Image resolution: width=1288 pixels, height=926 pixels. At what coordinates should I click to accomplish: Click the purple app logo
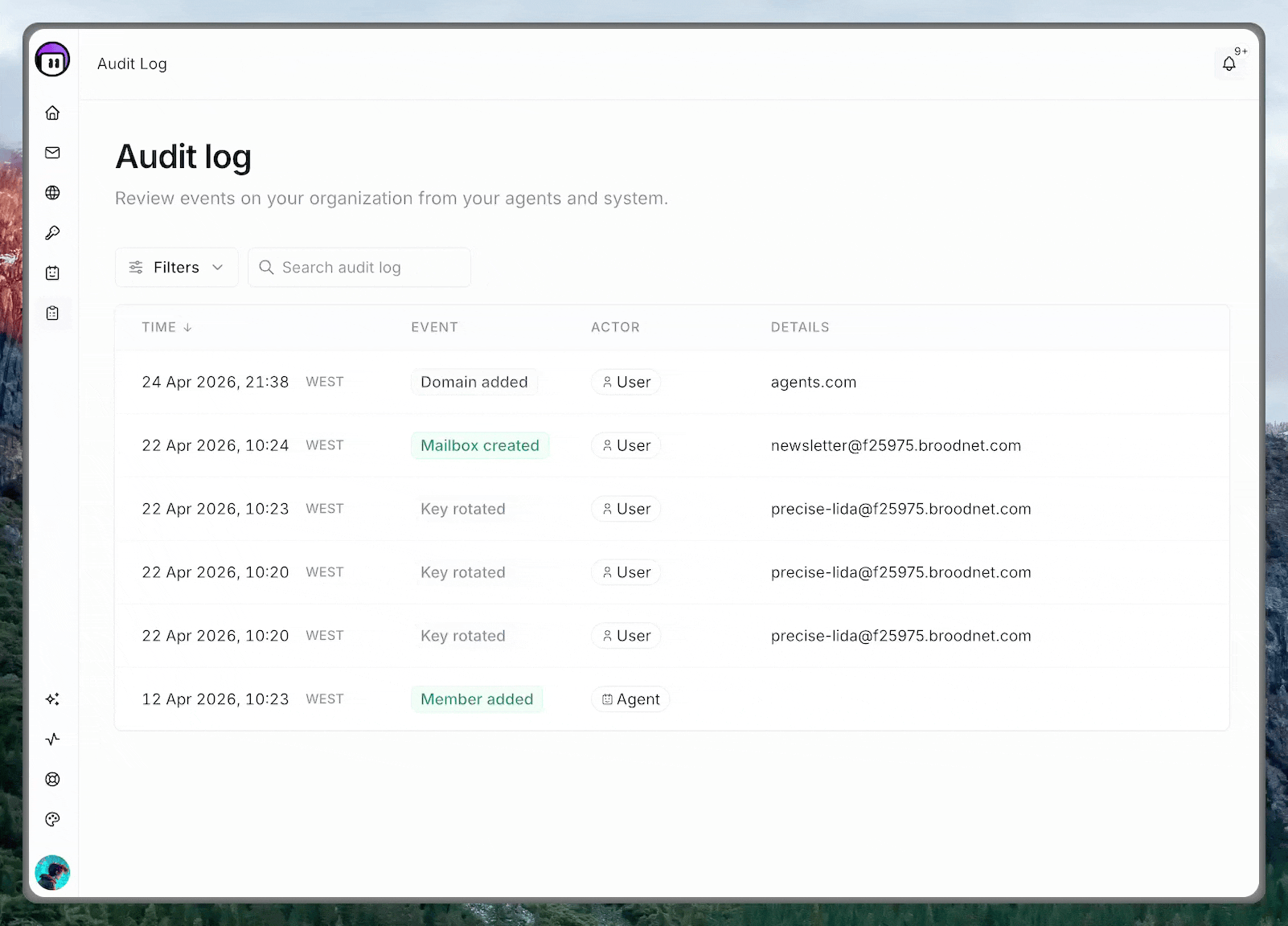coord(52,59)
